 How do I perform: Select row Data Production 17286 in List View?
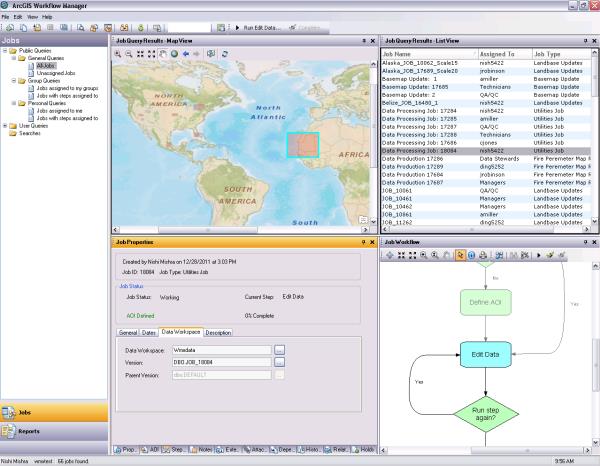point(486,158)
